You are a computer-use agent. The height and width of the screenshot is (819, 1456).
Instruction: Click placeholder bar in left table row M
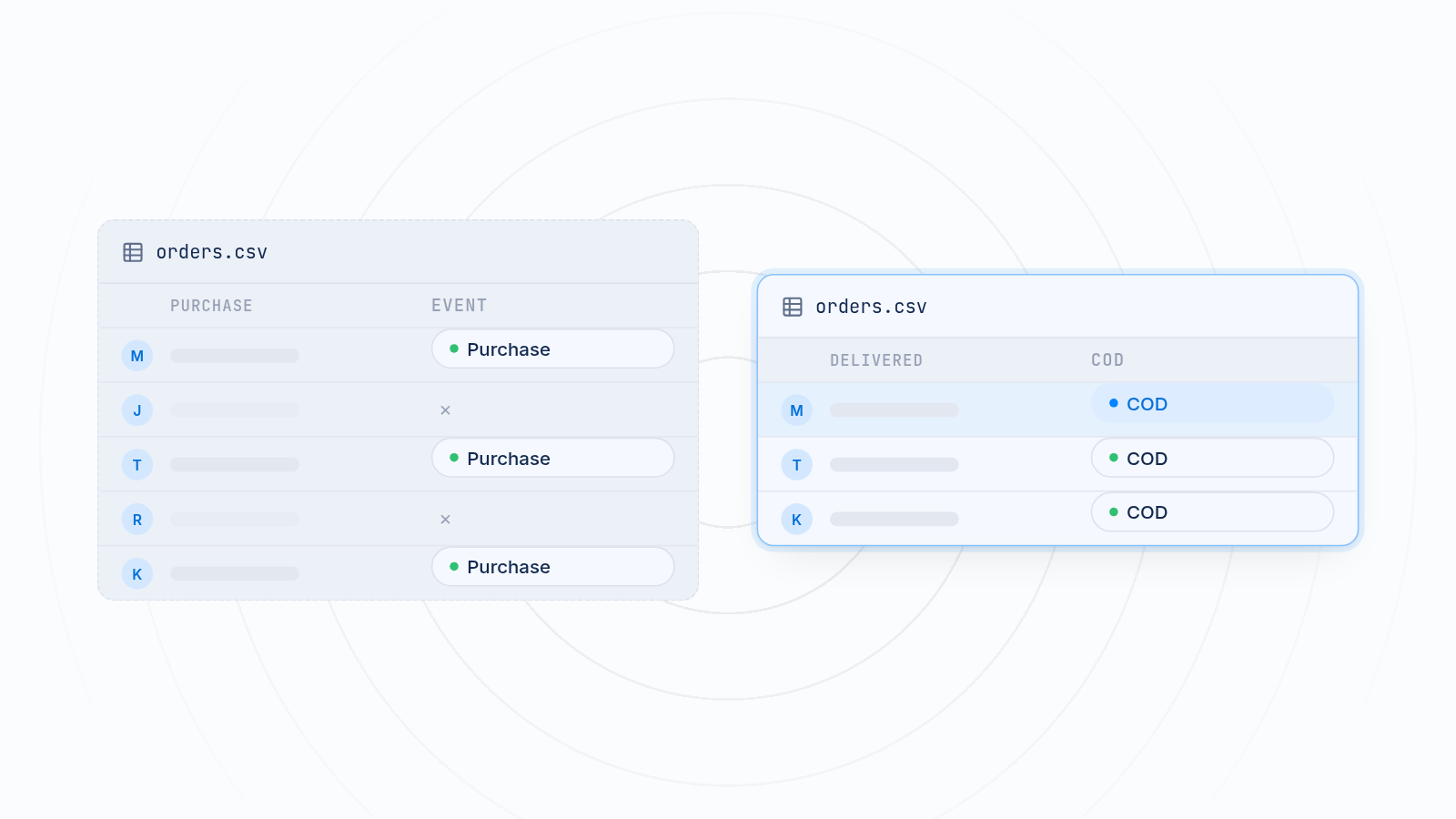pyautogui.click(x=235, y=356)
